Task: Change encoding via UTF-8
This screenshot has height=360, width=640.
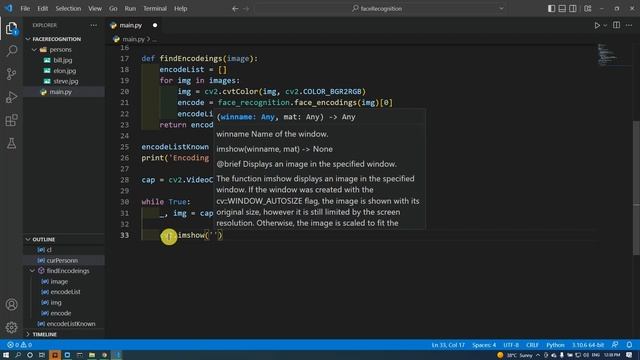Action: [511, 345]
